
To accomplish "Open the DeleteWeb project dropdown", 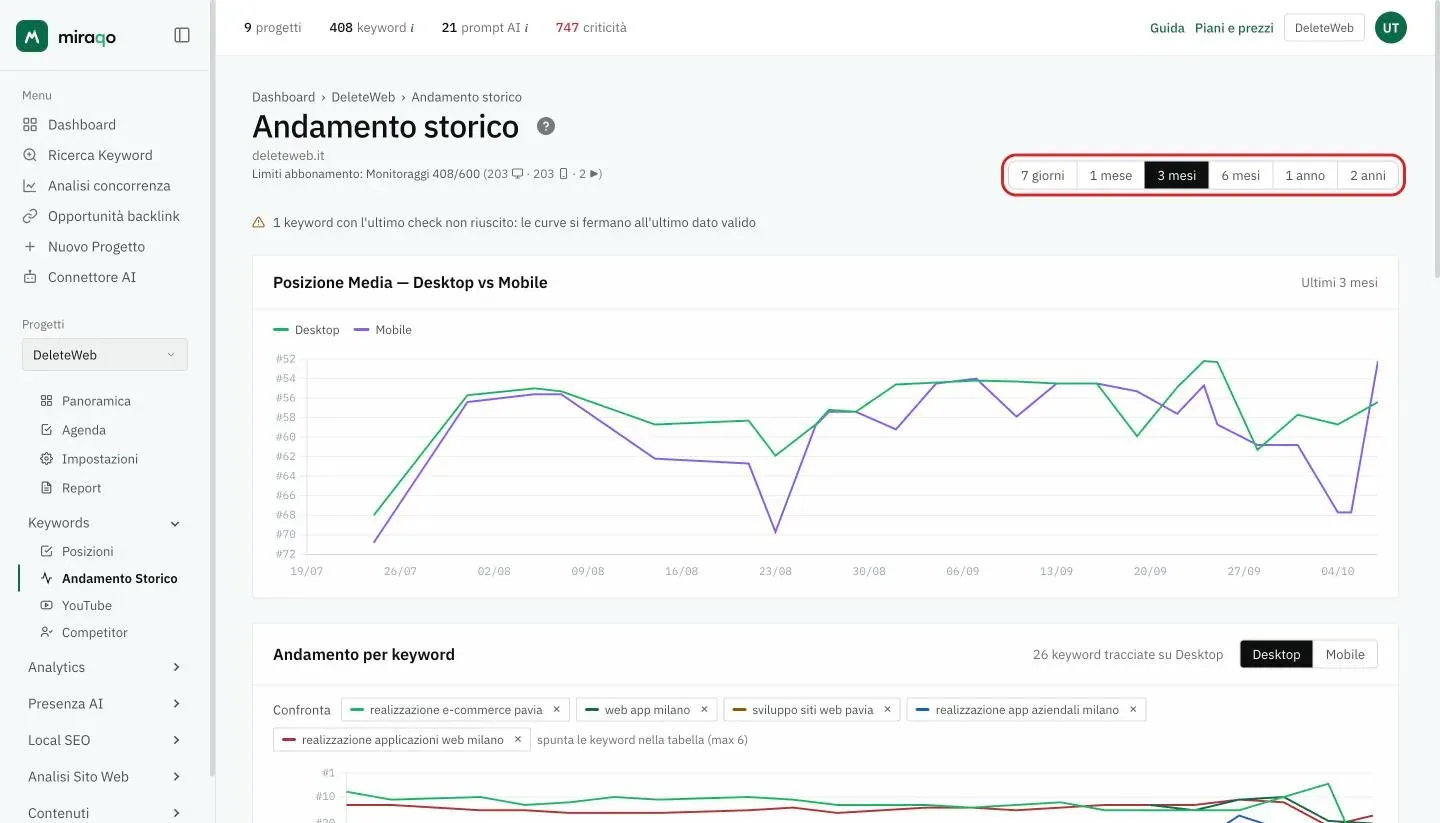I will (x=105, y=355).
